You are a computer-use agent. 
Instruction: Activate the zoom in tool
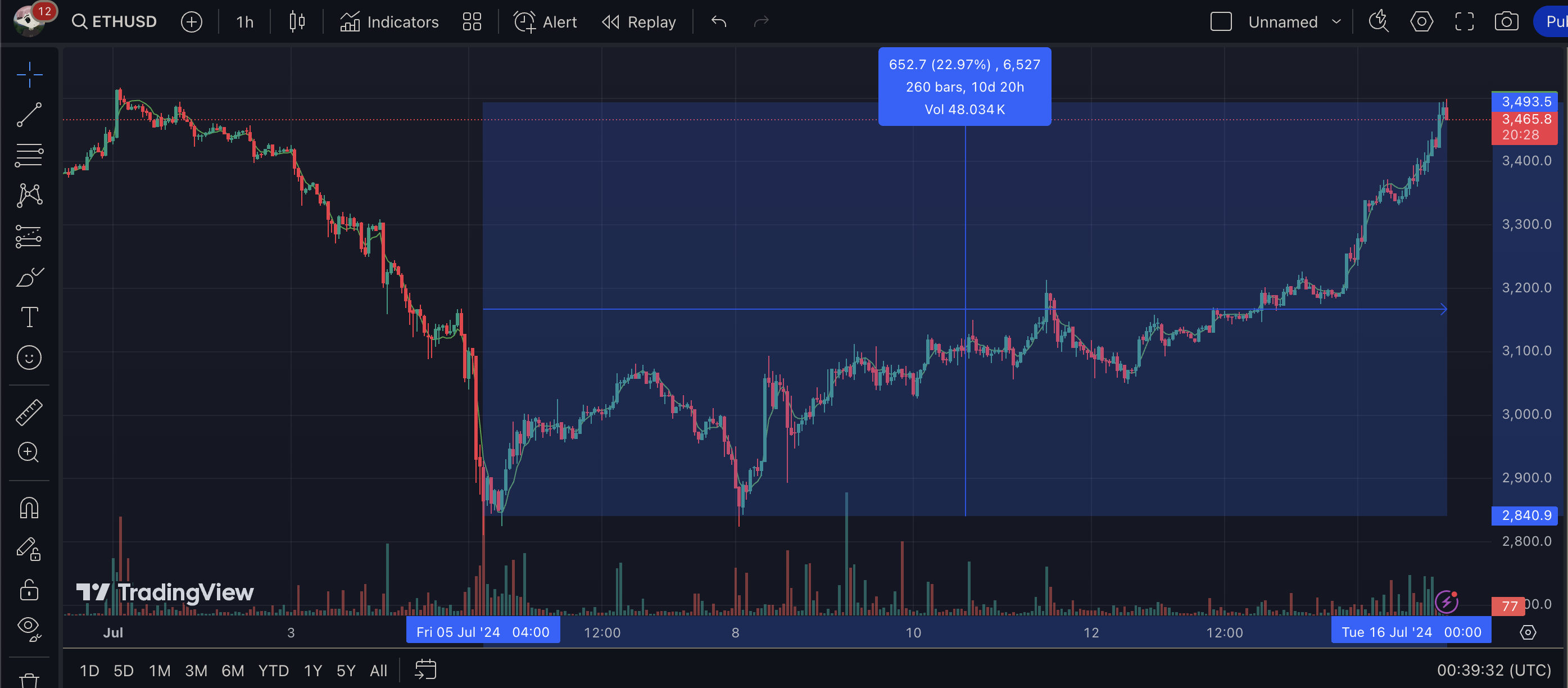pos(29,452)
